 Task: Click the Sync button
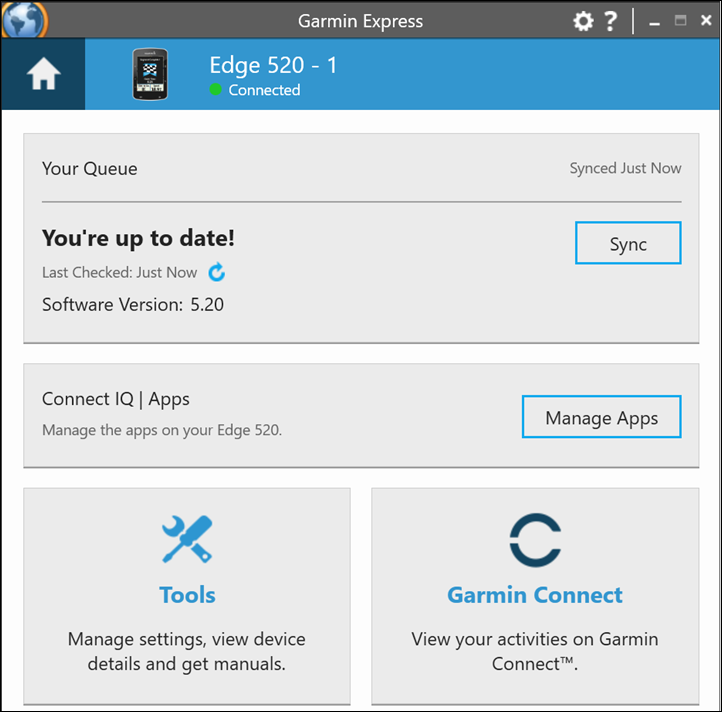pos(628,243)
